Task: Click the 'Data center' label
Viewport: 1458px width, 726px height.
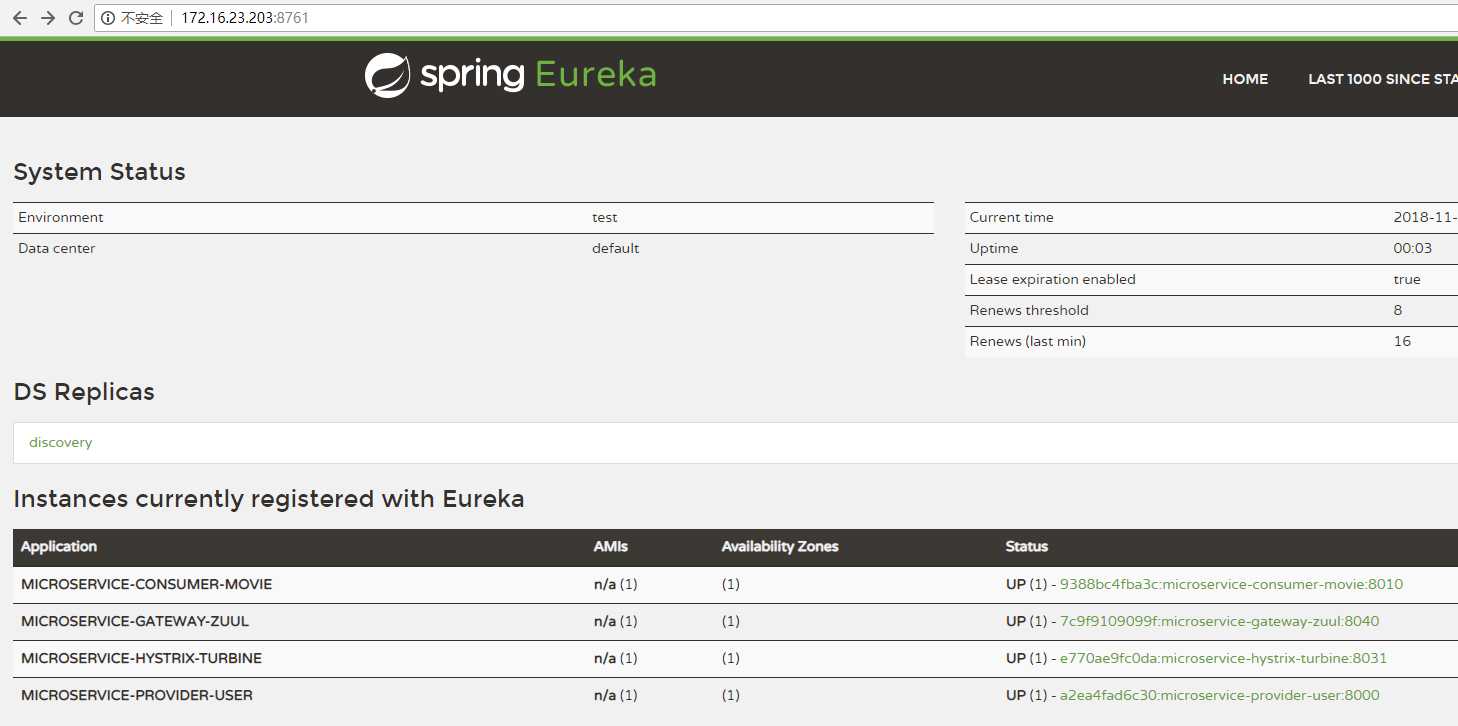Action: click(56, 248)
